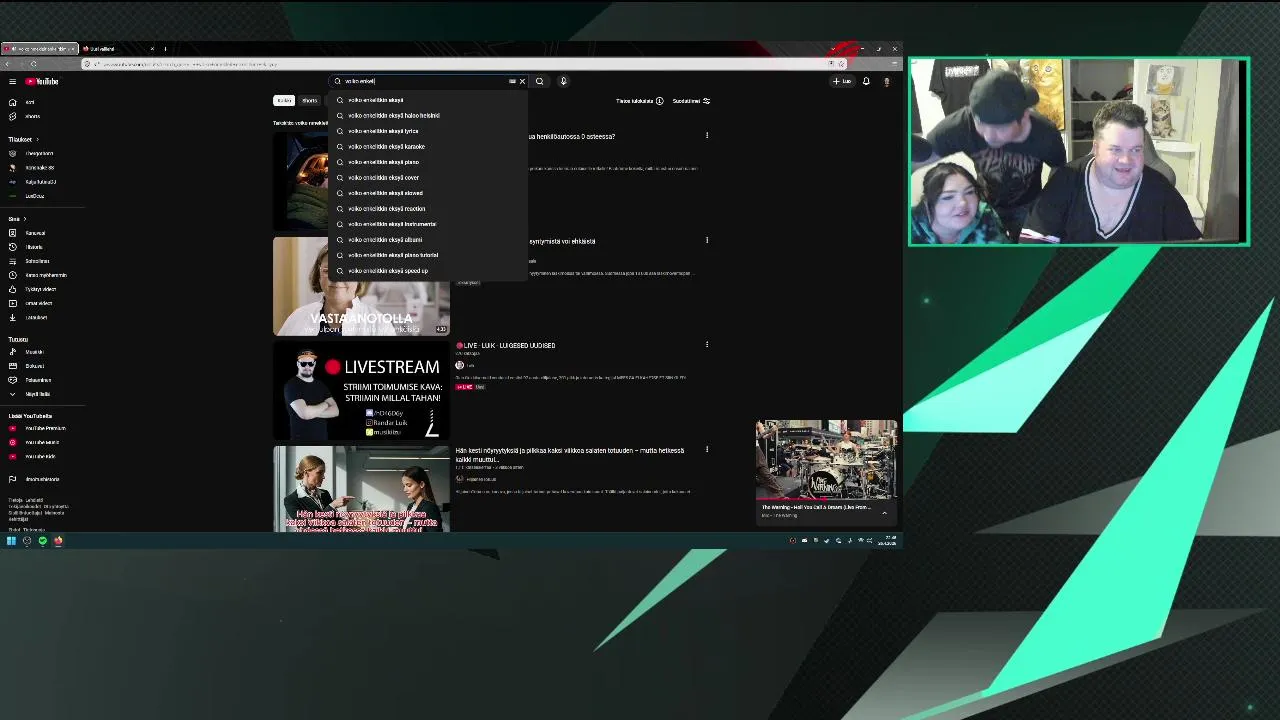
Task: Expand the mini player chevron
Action: [884, 512]
